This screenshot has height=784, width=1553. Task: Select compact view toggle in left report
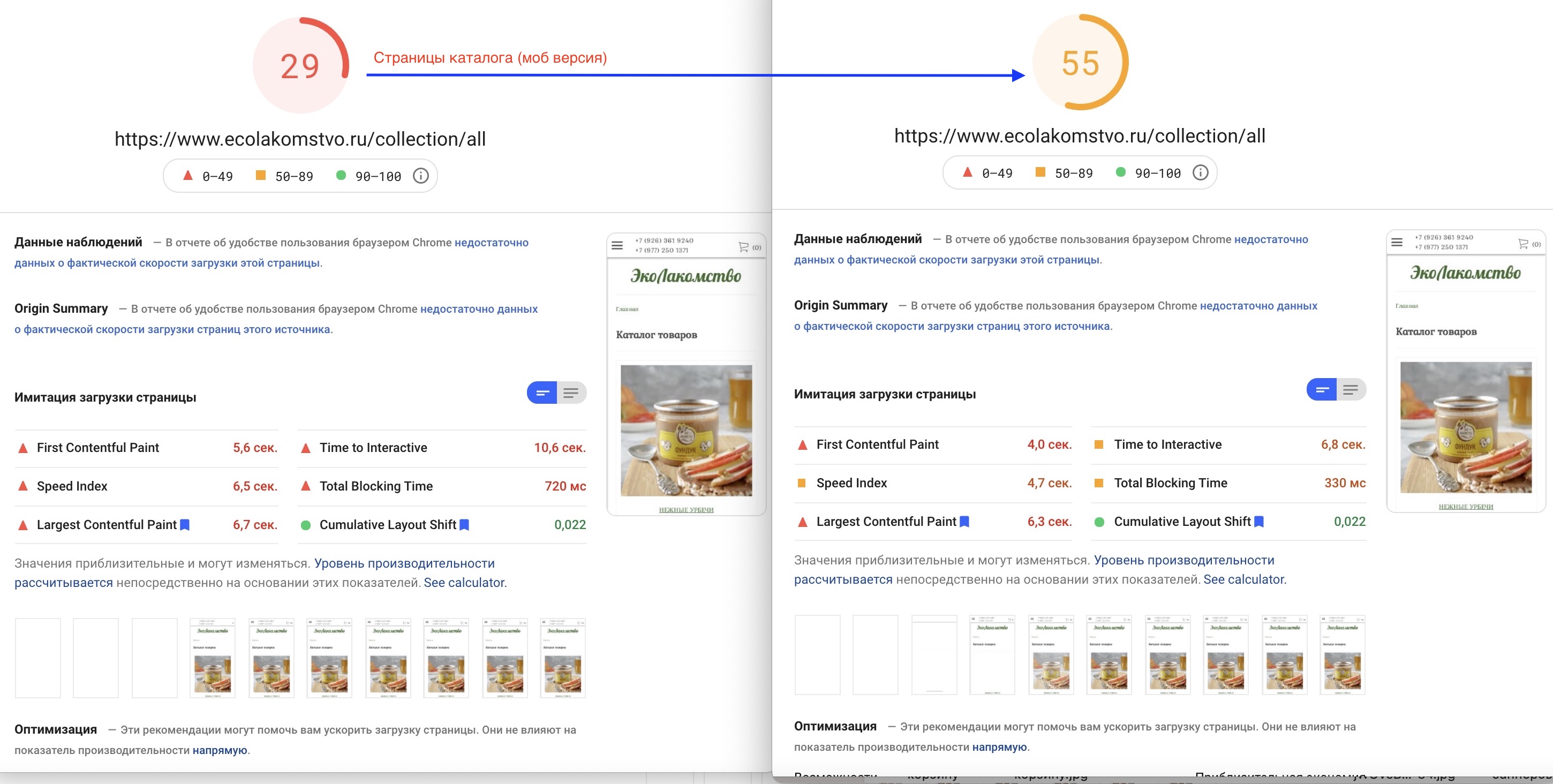click(x=542, y=393)
